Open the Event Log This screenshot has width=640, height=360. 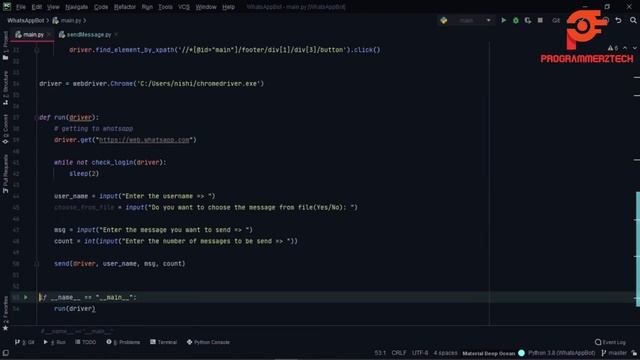tap(610, 342)
